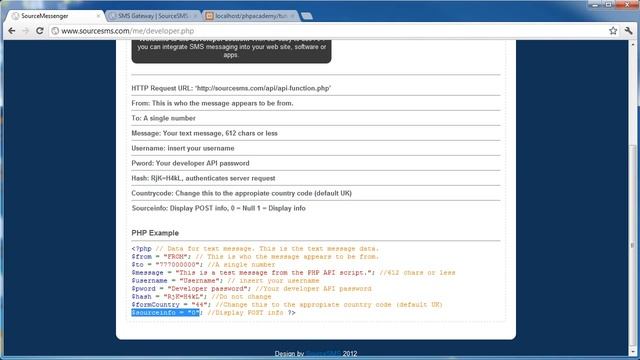This screenshot has width=640, height=360.
Task: Click the scrollbar up arrow
Action: pos(633,44)
